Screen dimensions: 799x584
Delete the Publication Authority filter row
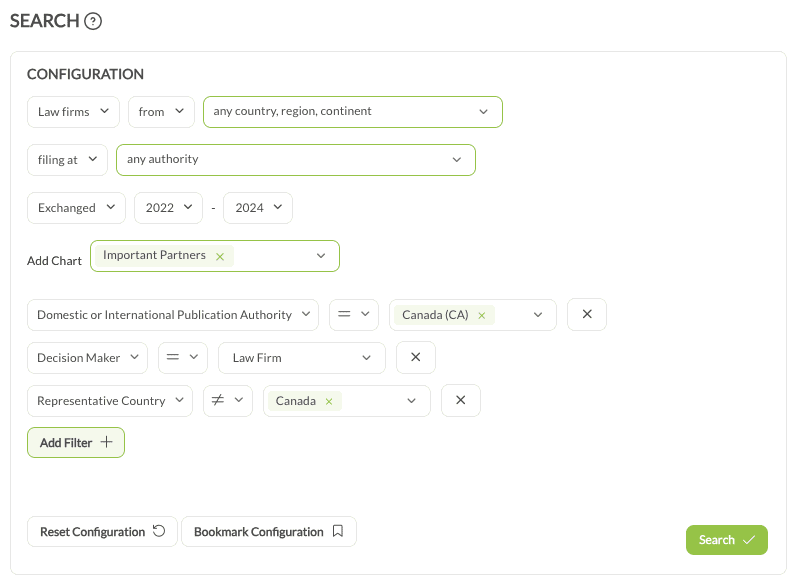(x=587, y=314)
